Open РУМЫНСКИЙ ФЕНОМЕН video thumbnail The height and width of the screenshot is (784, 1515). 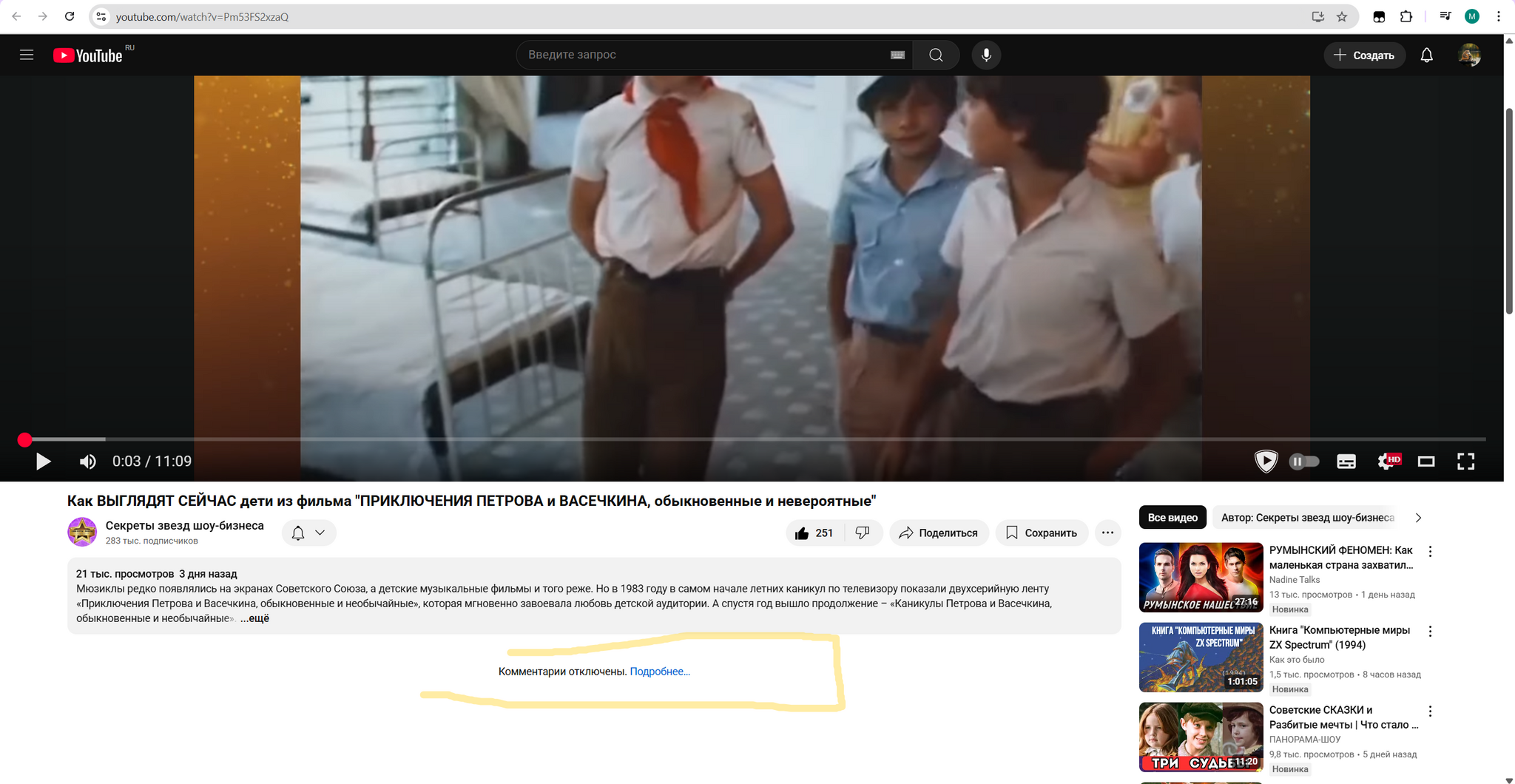(1201, 577)
